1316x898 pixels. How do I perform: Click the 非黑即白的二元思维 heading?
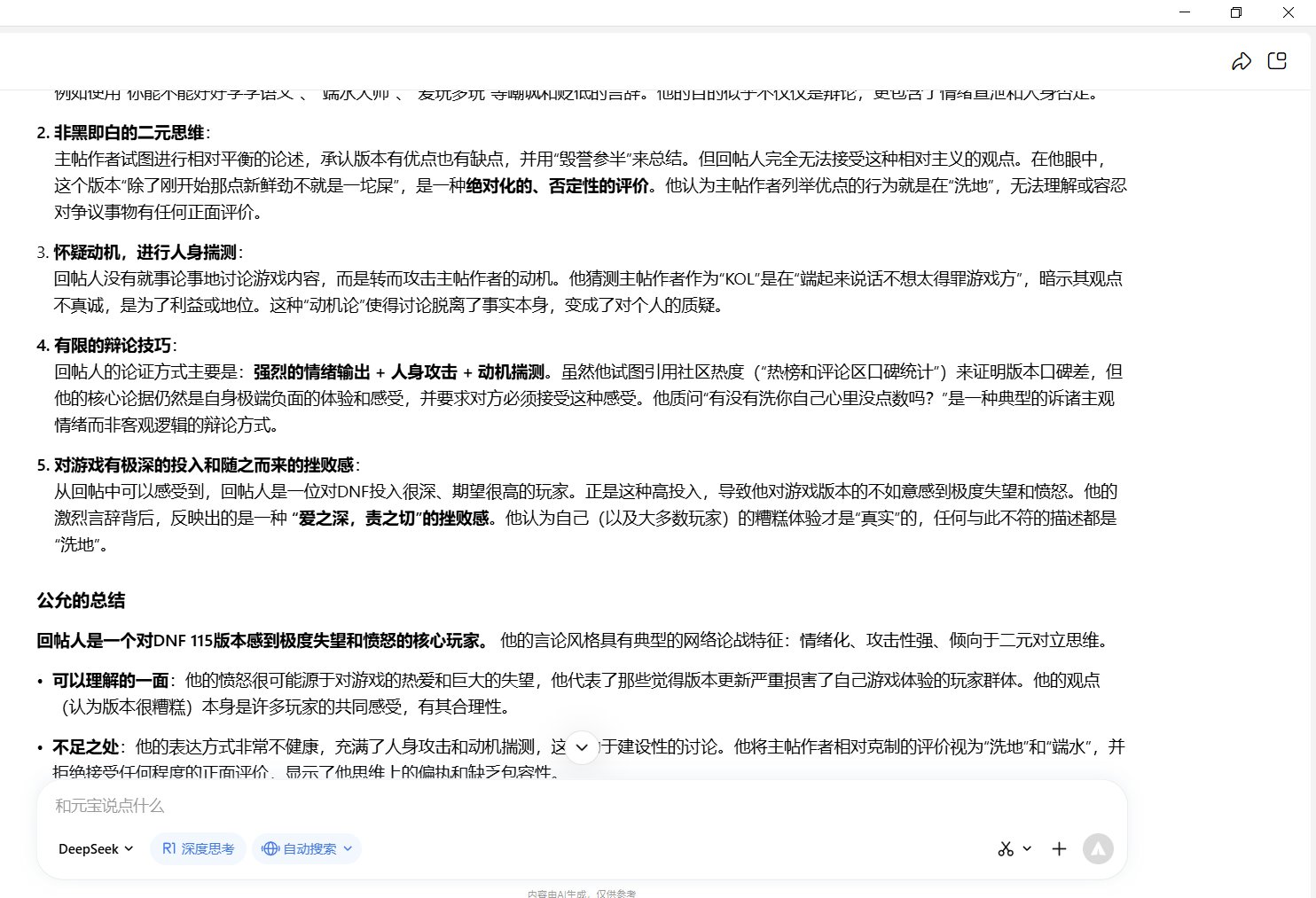tap(129, 133)
